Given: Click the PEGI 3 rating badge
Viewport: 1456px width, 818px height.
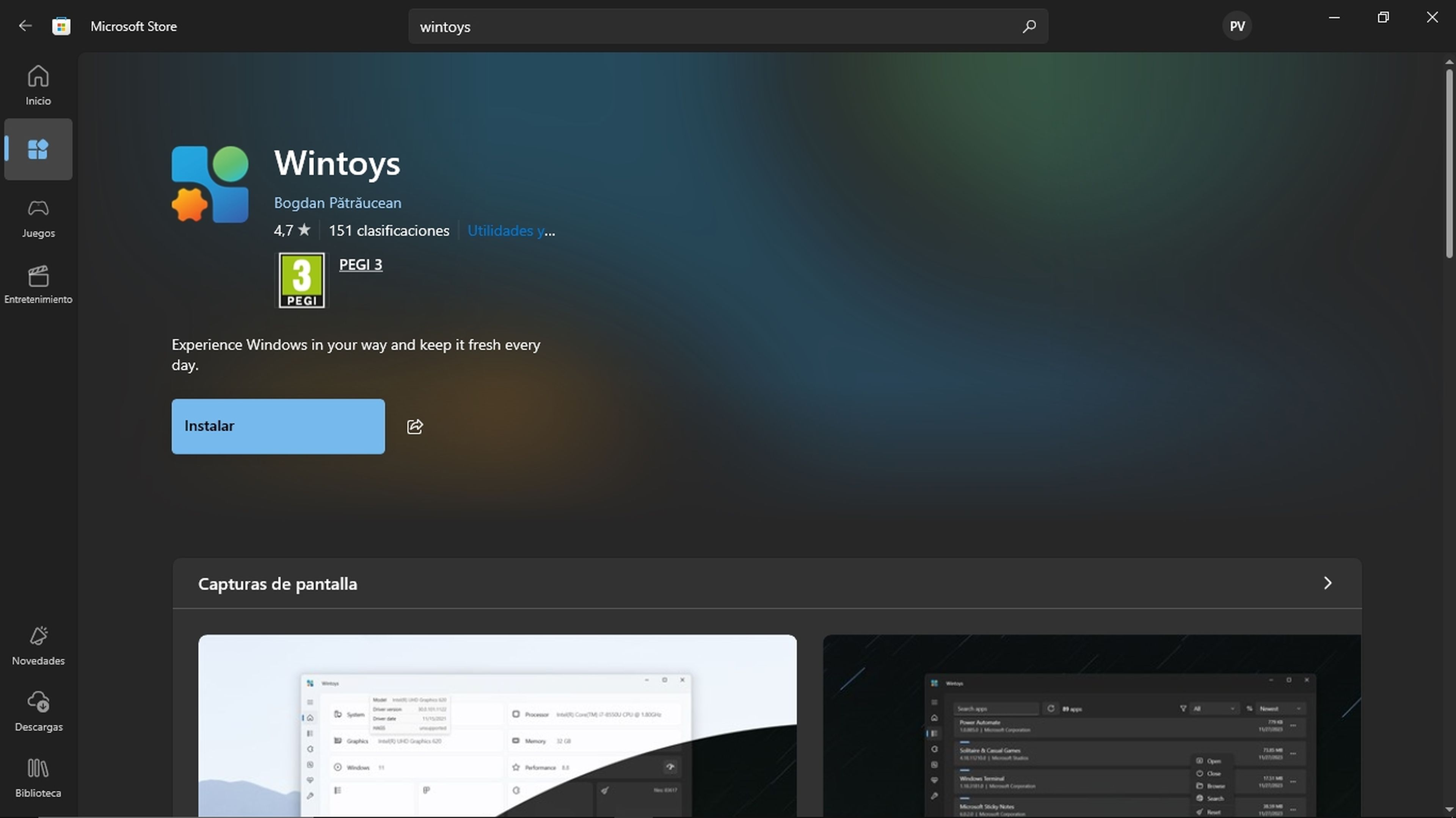Looking at the screenshot, I should 302,280.
